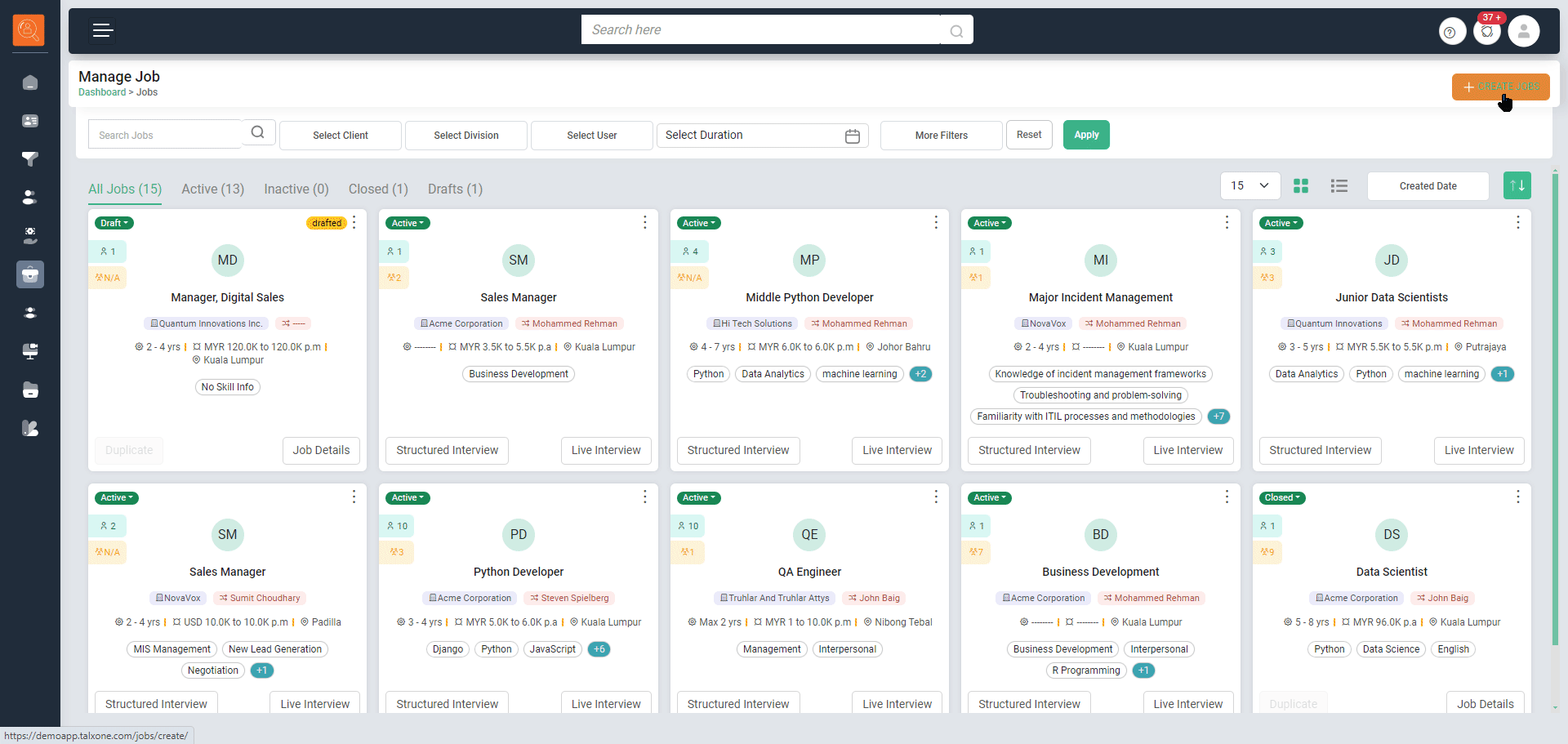Open the notifications icon with 37+ badge
This screenshot has width=1568, height=744.
(x=1487, y=32)
